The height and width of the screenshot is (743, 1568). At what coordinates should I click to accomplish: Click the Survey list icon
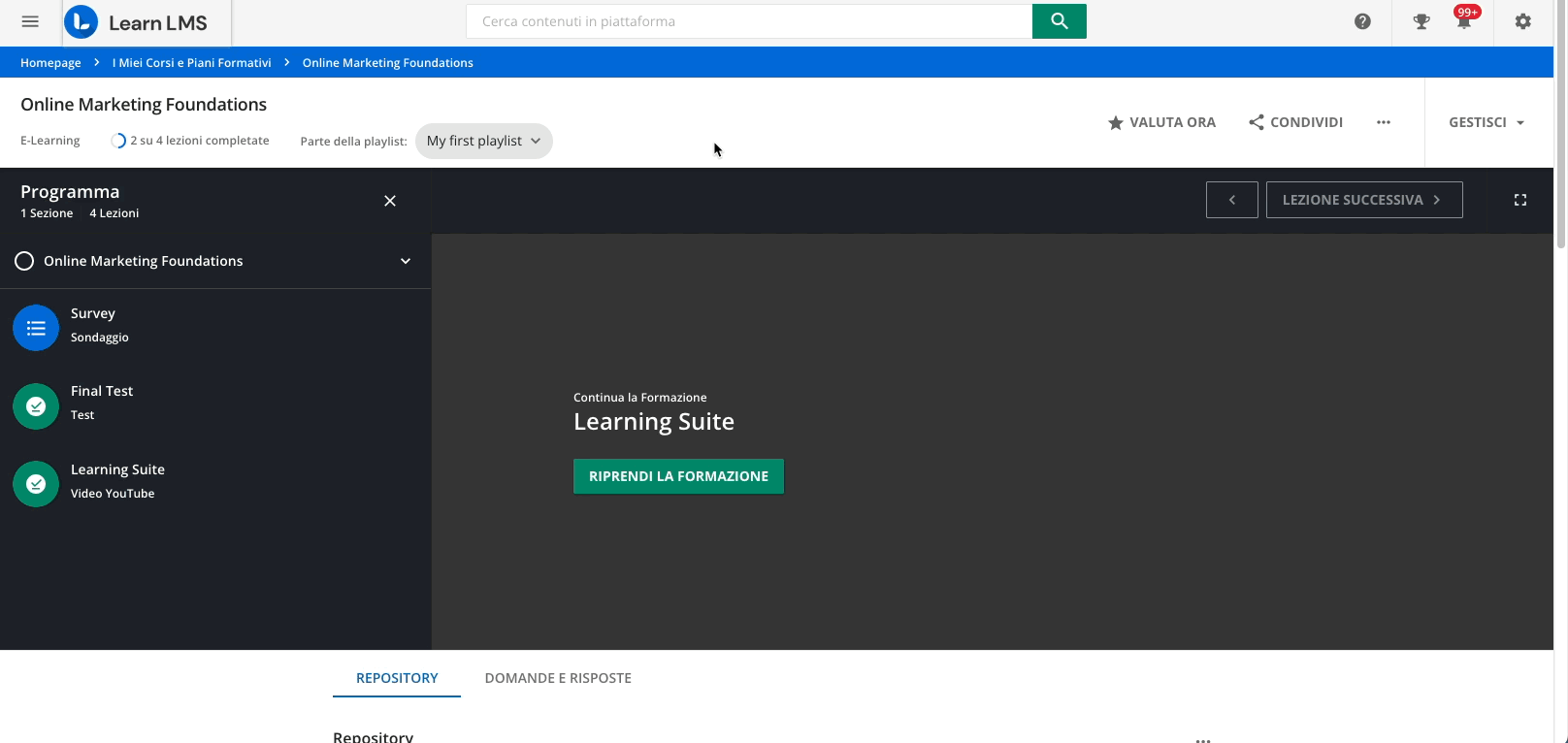[36, 328]
